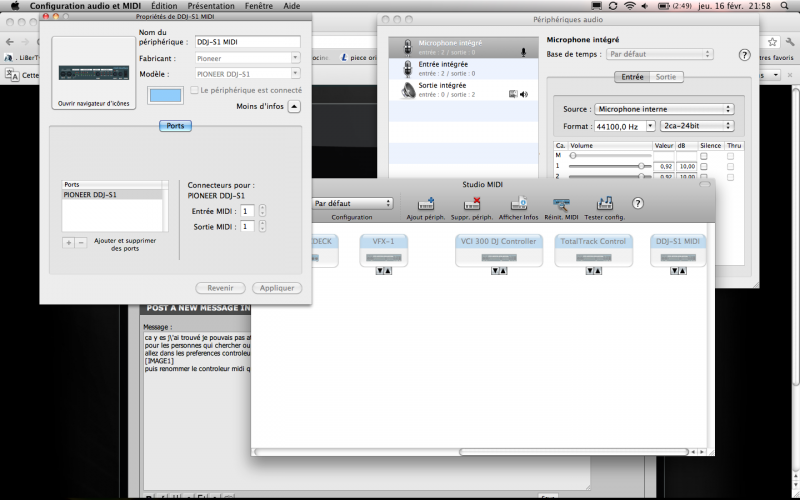Click the remove port minus button
800x500 pixels.
(81, 243)
